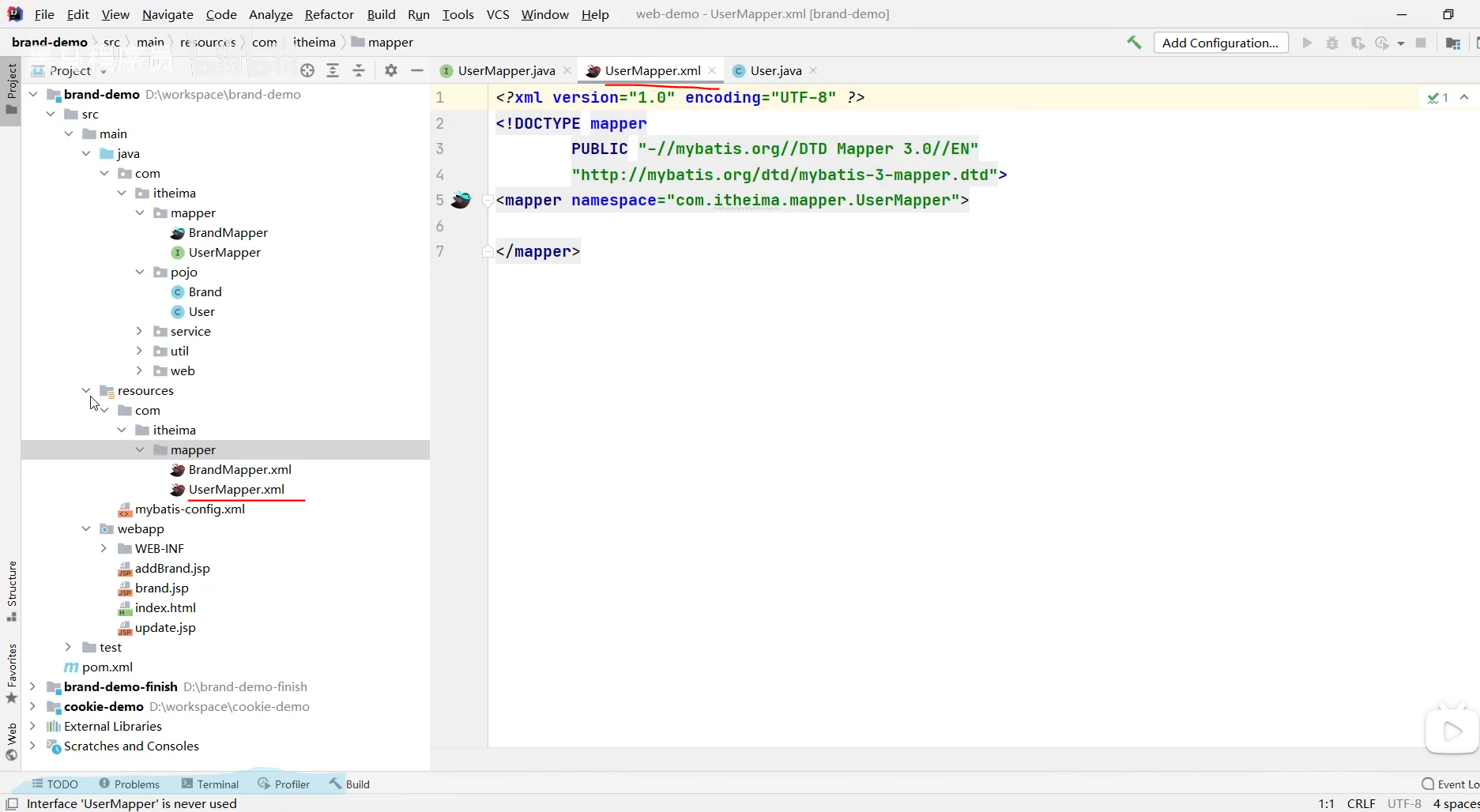
Task: Select Scratches and Consoles node
Action: pos(131,746)
